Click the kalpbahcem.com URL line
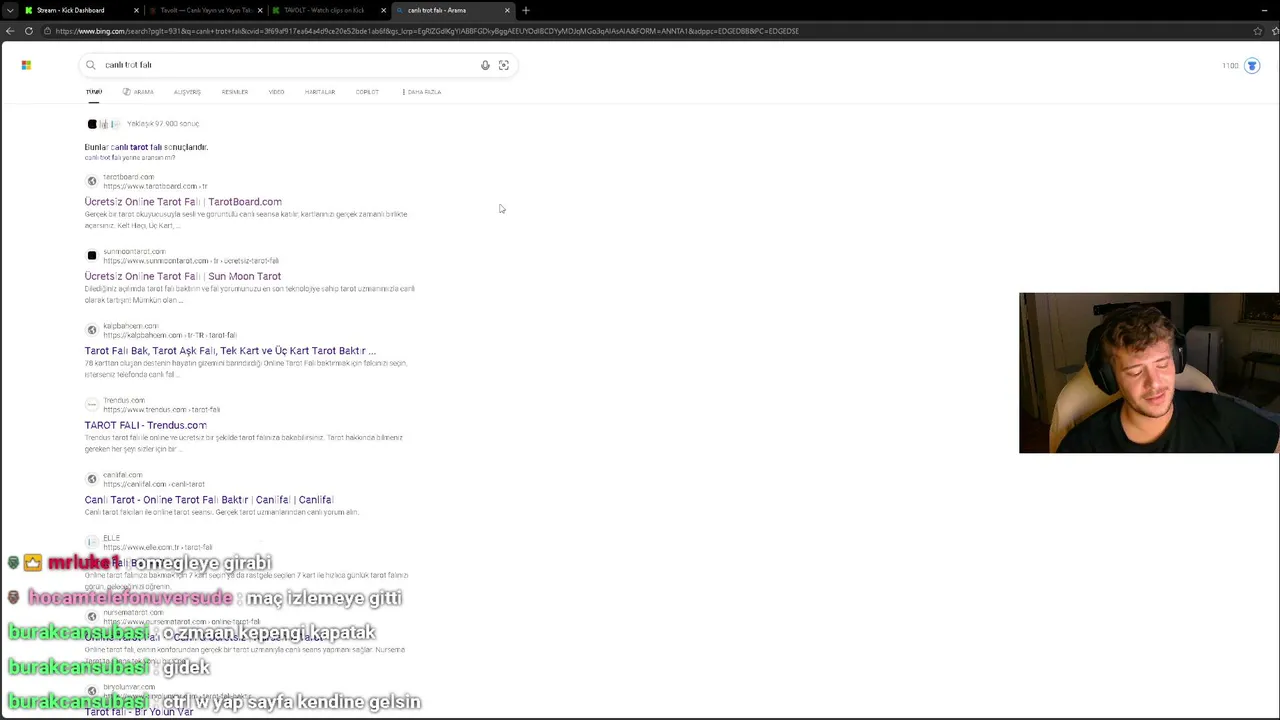The image size is (1280, 720). [x=169, y=335]
